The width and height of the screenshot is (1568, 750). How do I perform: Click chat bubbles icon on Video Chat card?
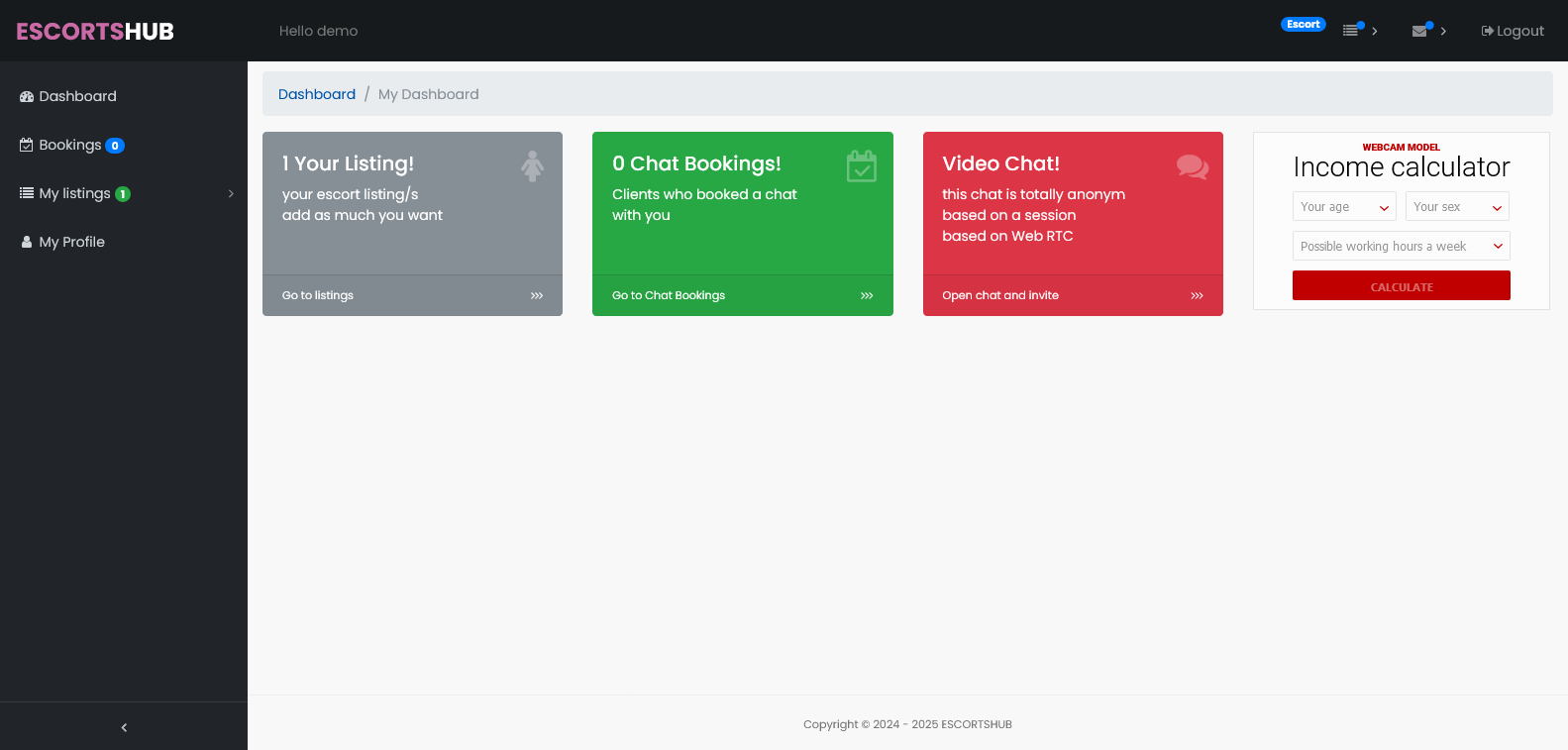(1193, 166)
